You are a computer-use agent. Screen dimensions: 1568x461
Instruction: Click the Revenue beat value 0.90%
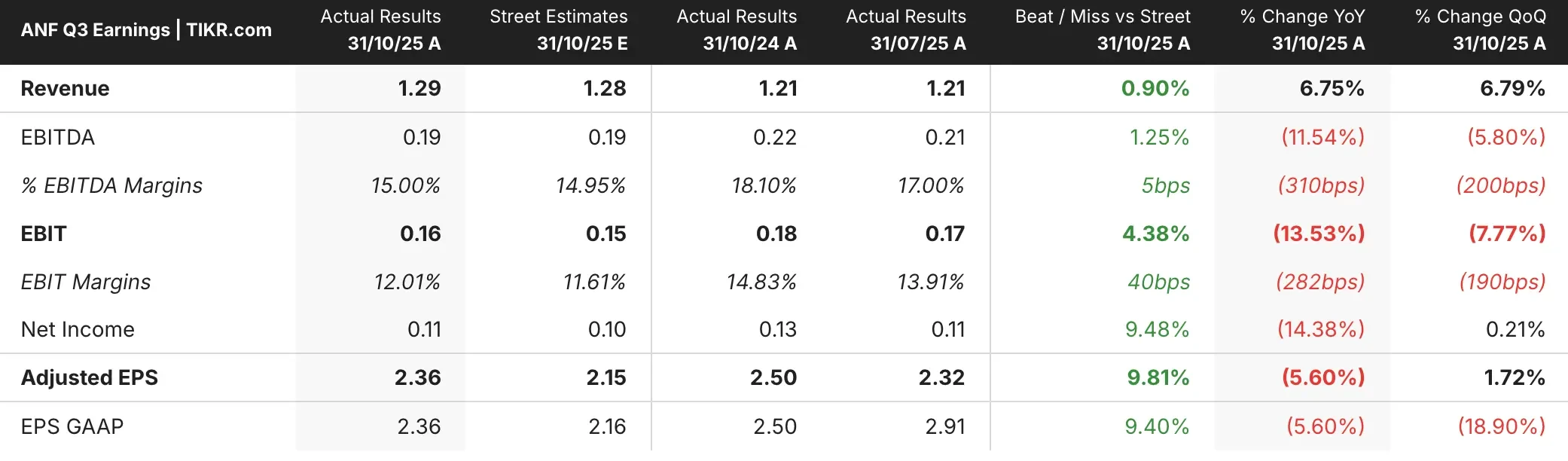(1155, 89)
